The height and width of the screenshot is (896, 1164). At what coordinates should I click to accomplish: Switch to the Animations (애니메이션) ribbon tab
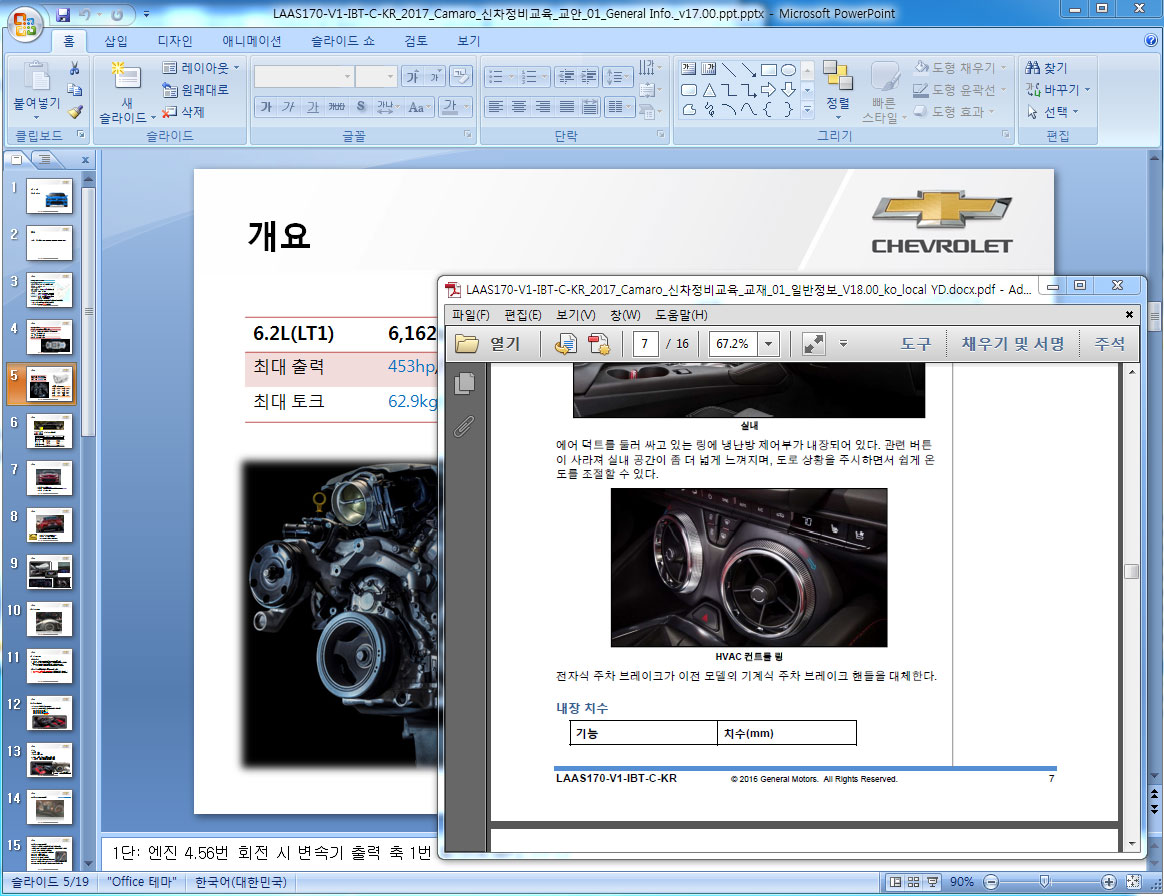coord(252,41)
